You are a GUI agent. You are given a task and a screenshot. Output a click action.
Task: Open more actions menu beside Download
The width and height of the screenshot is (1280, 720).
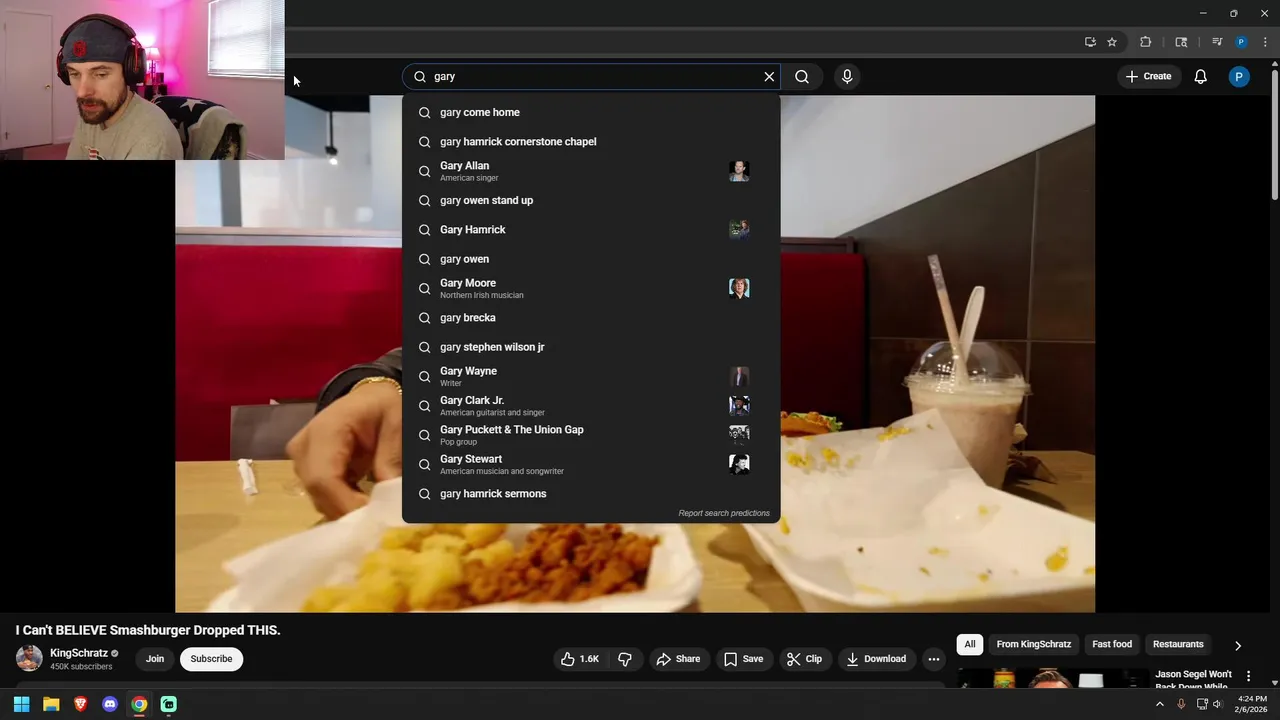pos(933,659)
